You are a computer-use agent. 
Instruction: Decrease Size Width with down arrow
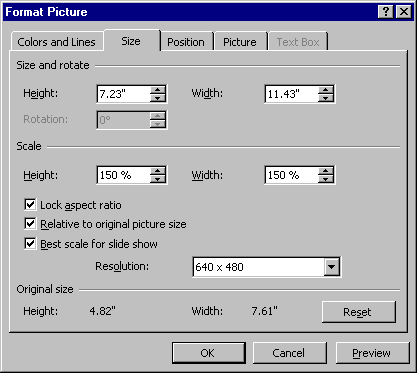[326, 98]
